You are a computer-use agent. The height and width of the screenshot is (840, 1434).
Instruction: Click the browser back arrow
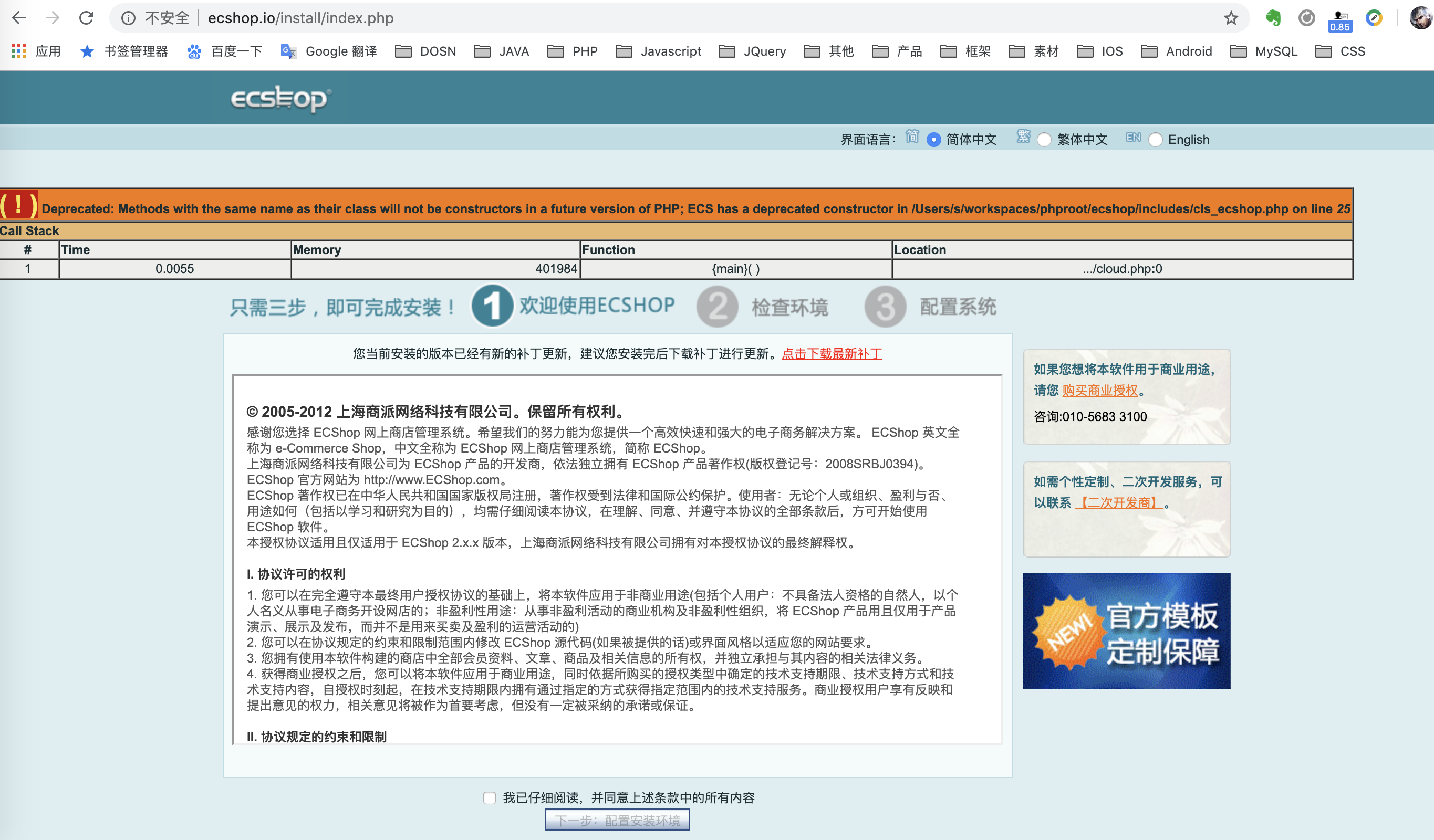click(19, 18)
